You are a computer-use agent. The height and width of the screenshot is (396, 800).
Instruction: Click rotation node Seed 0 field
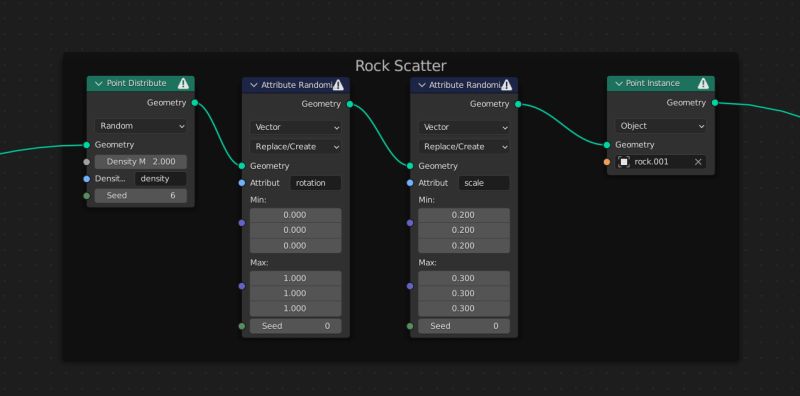click(295, 326)
